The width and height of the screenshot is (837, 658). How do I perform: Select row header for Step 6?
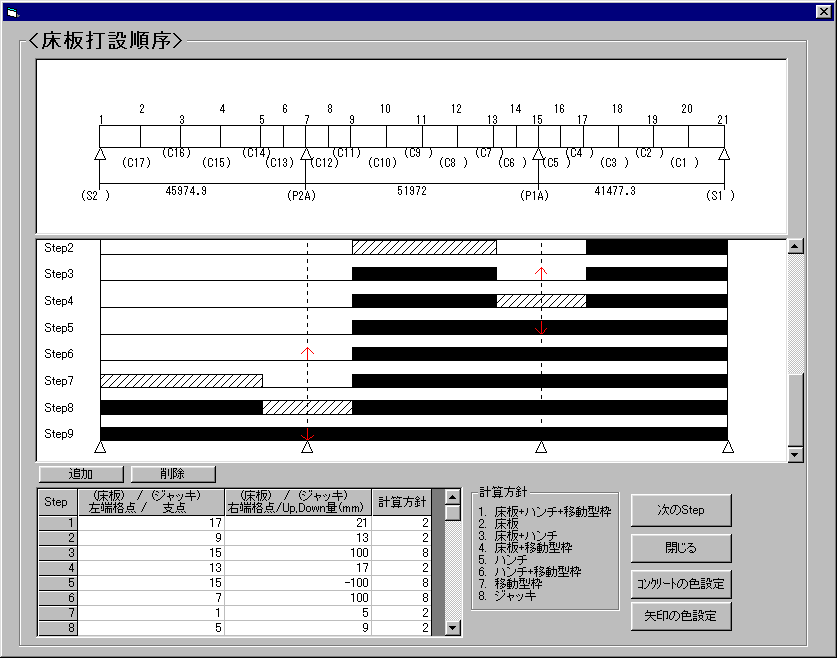(58, 598)
